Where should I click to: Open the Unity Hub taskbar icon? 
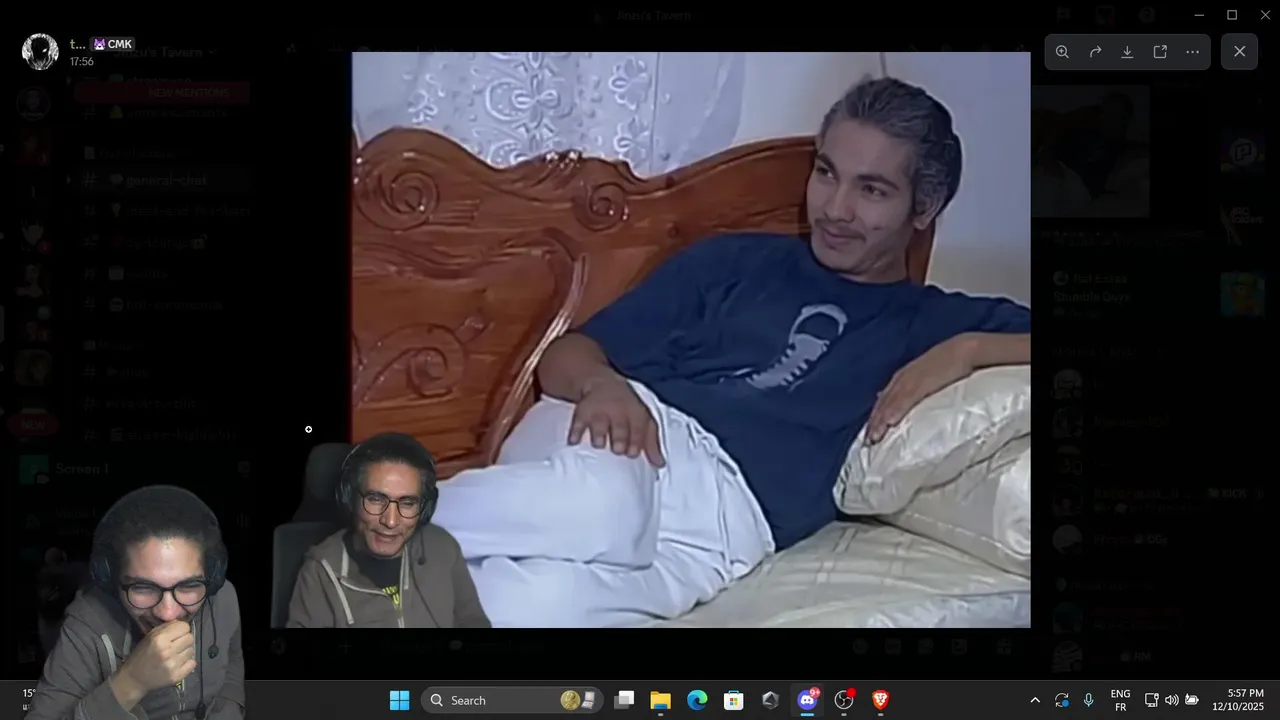click(x=770, y=700)
